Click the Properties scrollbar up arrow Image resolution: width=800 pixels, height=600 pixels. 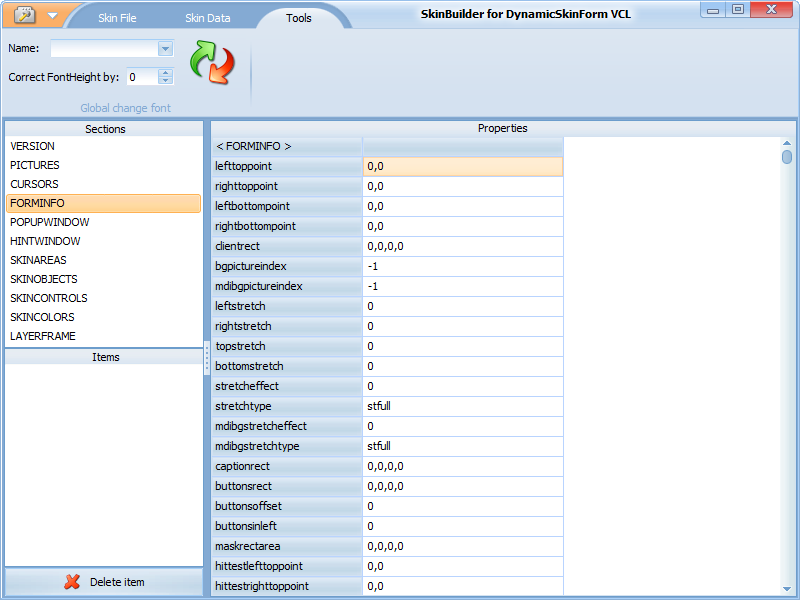(787, 143)
